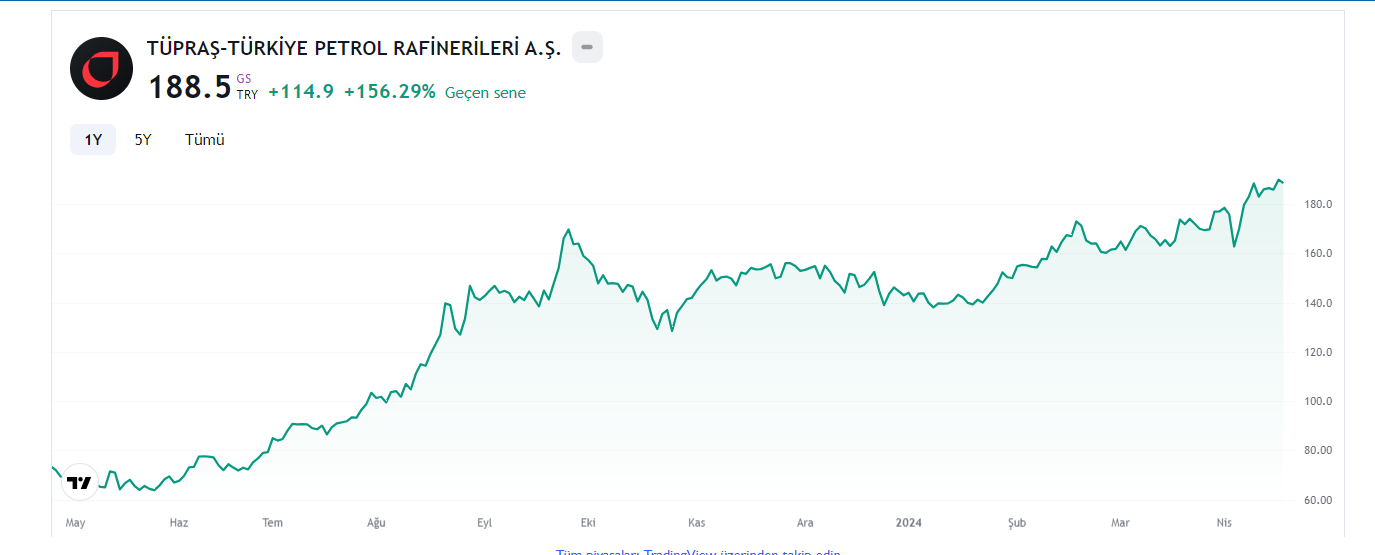This screenshot has height=555, width=1375.
Task: Click the 120.0 price axis label
Action: point(1317,352)
